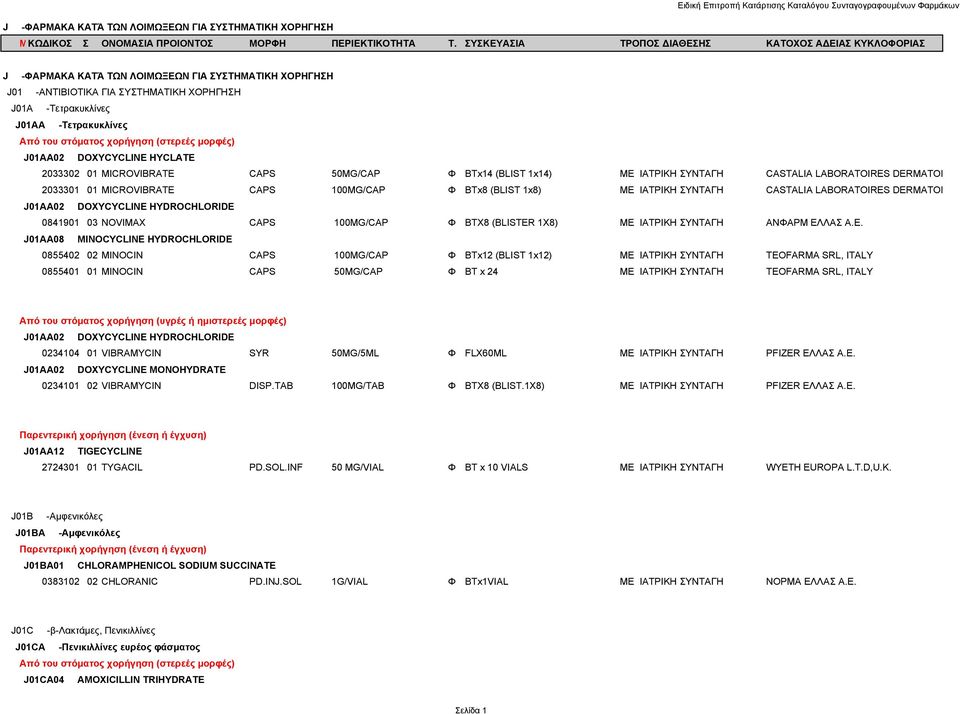Click the ΣΥΣΚΕΥΑΣΙΑ column header
This screenshot has height=714, width=960.
[x=494, y=43]
